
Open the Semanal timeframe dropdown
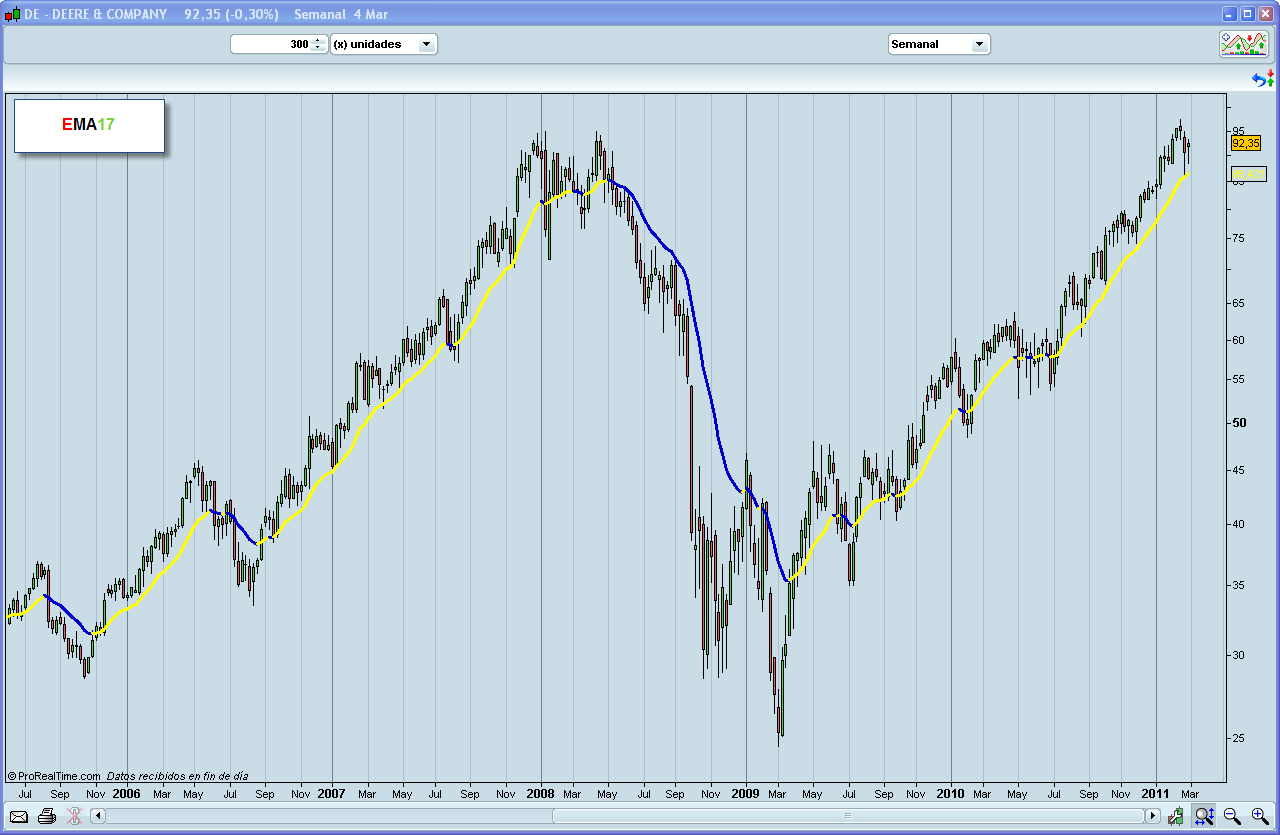click(x=938, y=44)
